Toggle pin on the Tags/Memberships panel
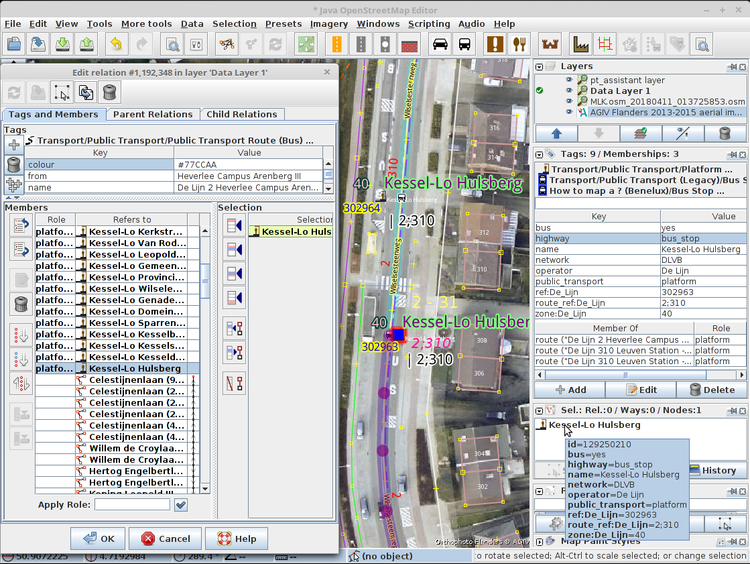750x564 pixels. (733, 155)
